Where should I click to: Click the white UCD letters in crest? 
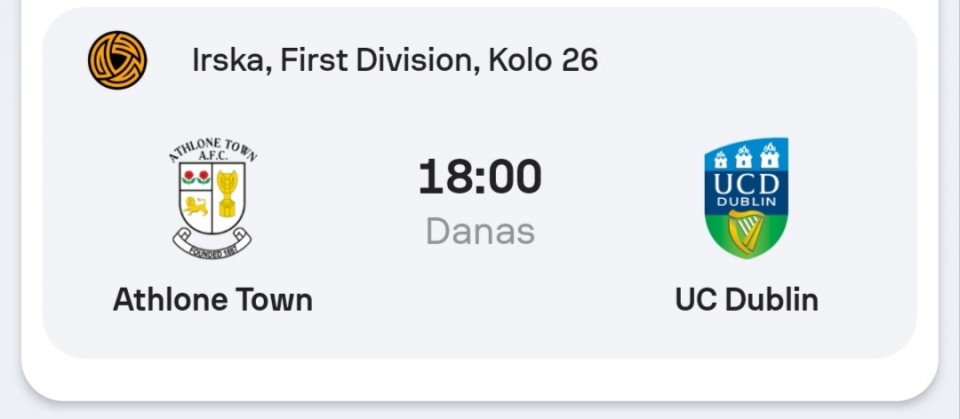tap(746, 183)
